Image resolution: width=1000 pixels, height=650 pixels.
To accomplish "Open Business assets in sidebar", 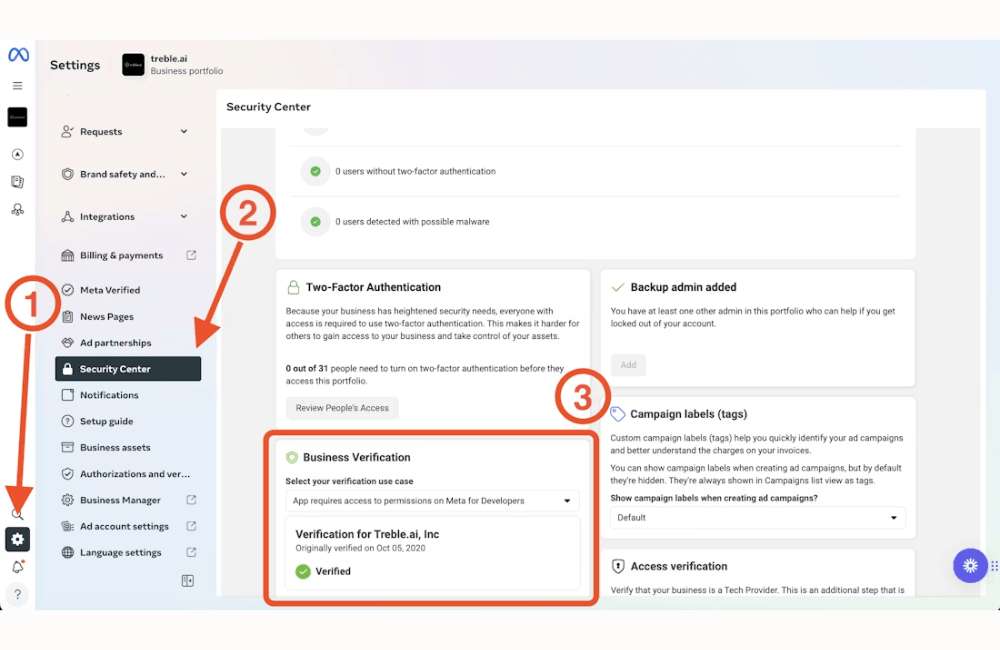I will pos(115,448).
